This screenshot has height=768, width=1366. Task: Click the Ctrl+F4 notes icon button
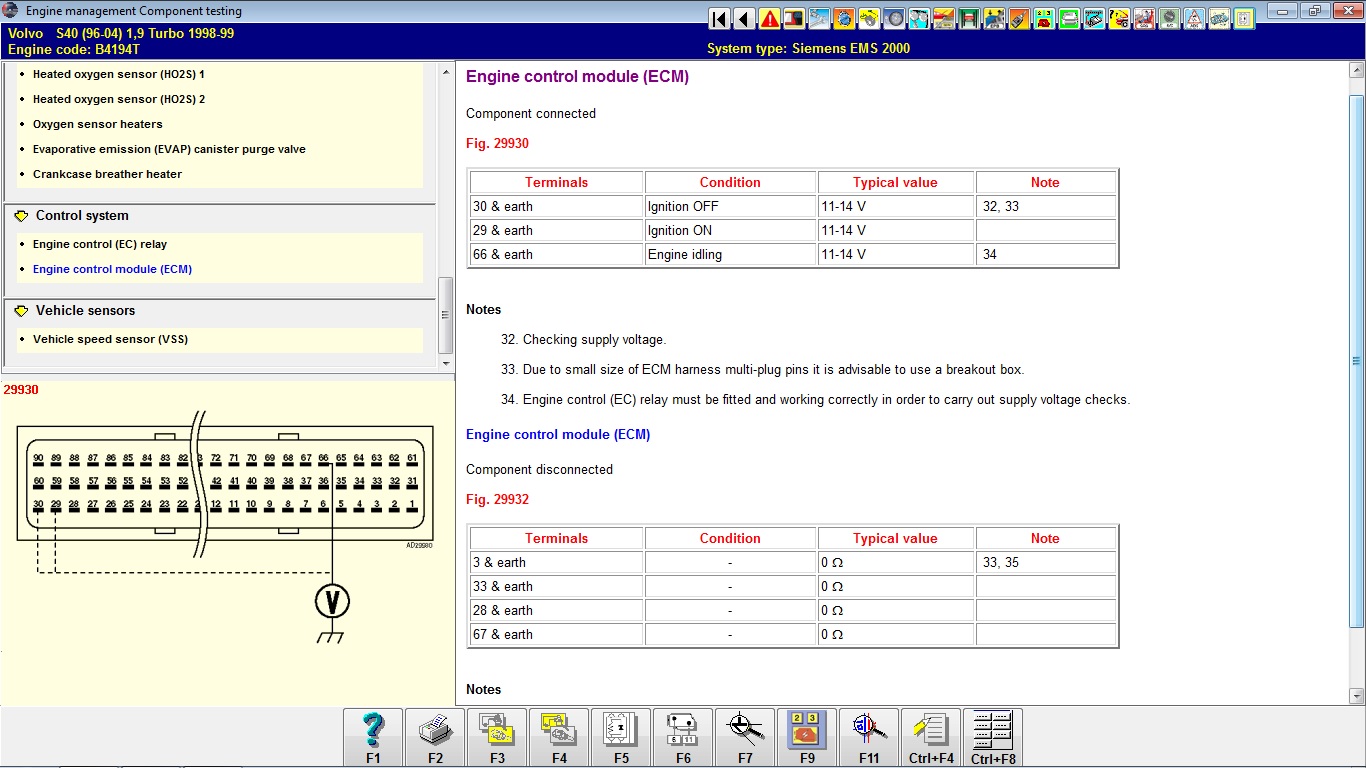coord(931,737)
